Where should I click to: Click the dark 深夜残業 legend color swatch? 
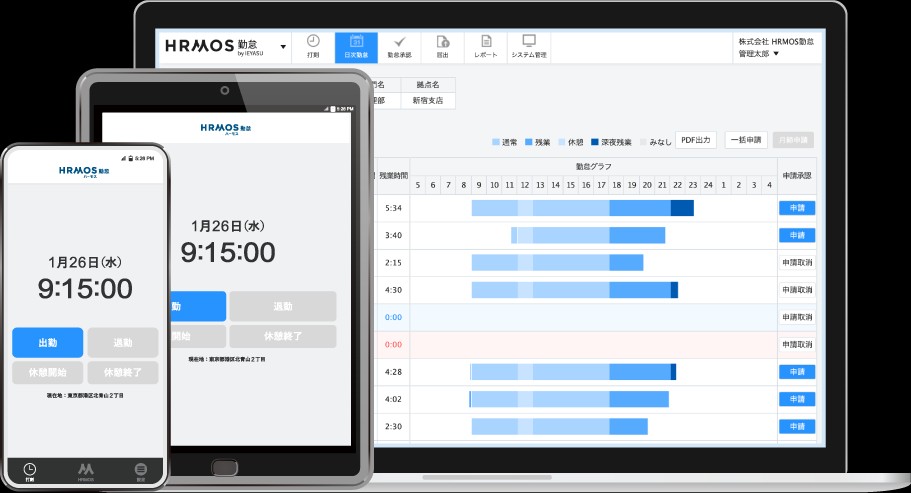[594, 142]
